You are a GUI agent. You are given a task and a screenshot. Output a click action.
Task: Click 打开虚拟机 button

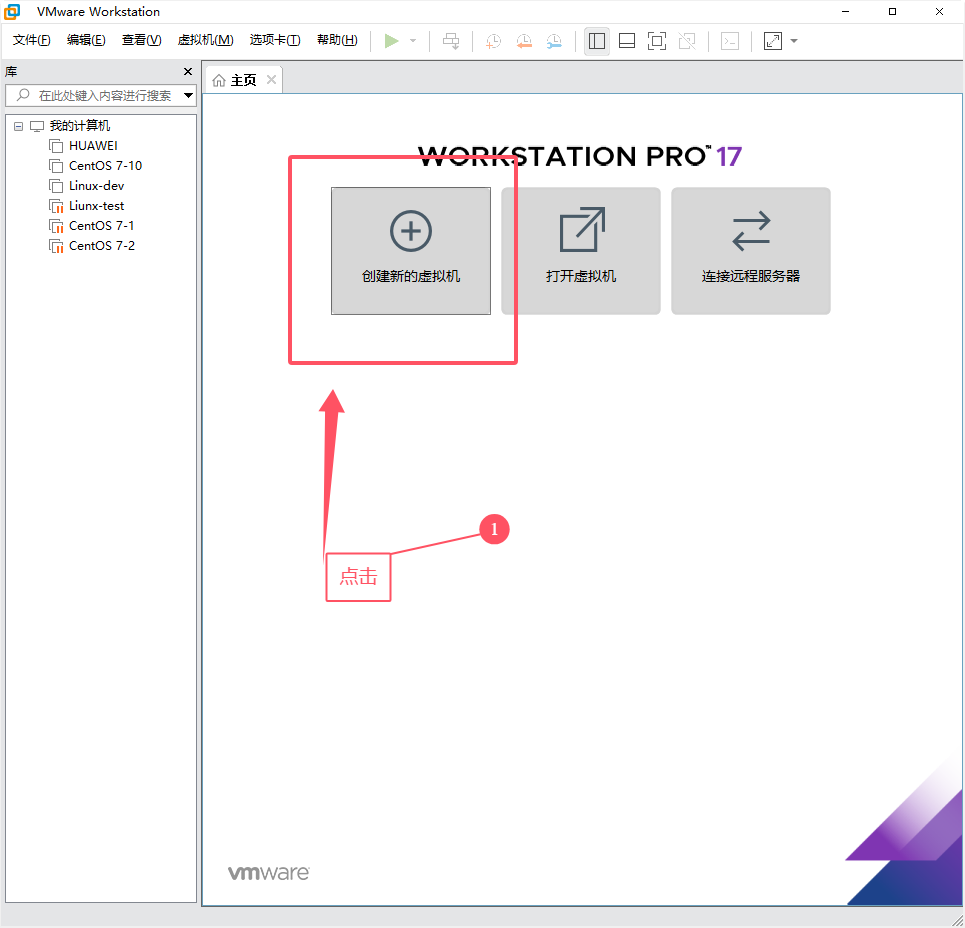581,251
